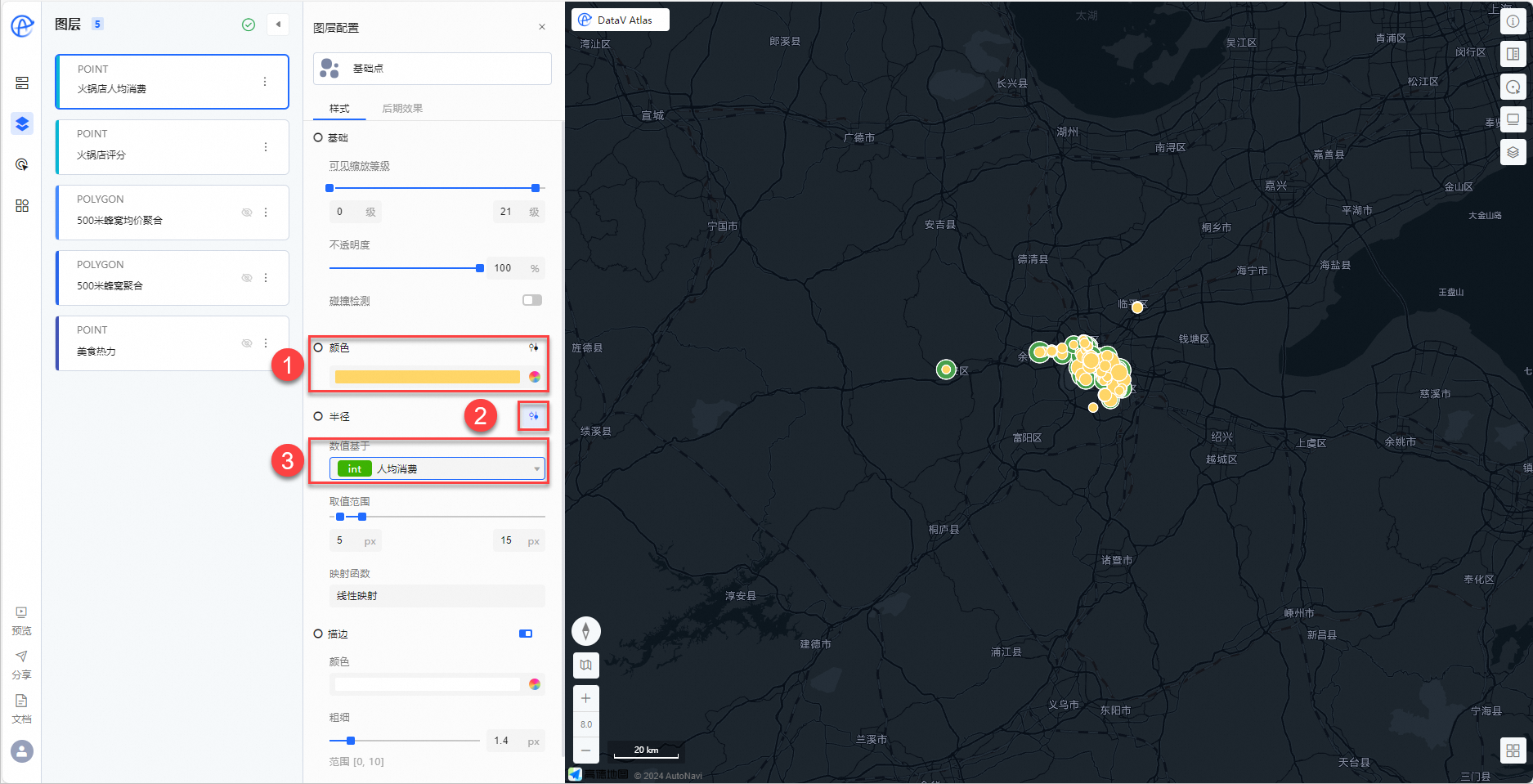Zoom in the map with plus
The image size is (1533, 784).
[x=585, y=698]
